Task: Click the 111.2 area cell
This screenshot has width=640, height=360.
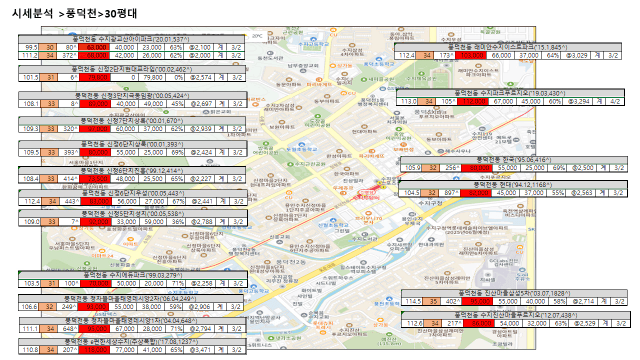Action: 30,56
